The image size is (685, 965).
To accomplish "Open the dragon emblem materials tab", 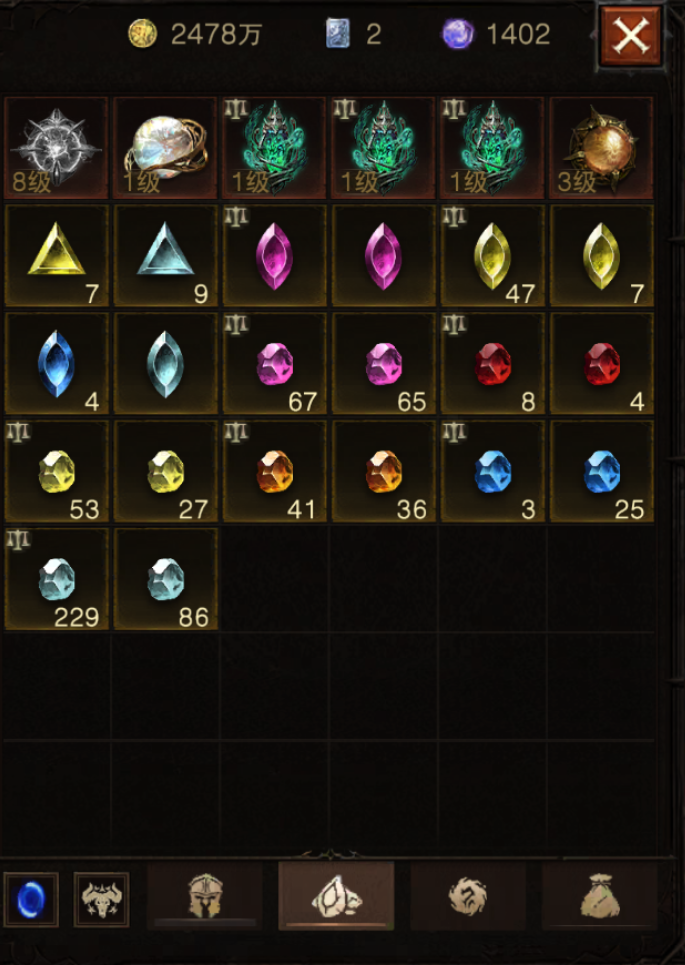I will click(x=468, y=895).
